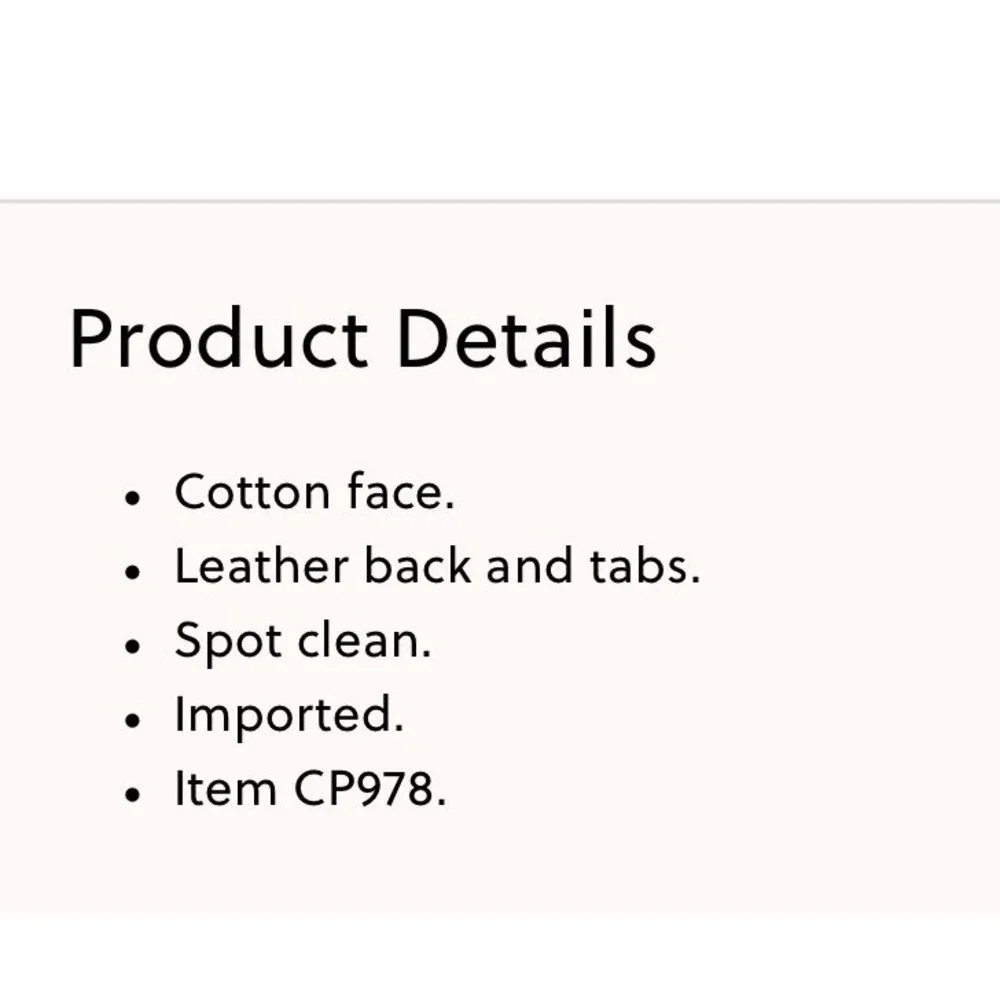Screen dimensions: 1000x1000
Task: Select the word Details in heading
Action: 526,339
